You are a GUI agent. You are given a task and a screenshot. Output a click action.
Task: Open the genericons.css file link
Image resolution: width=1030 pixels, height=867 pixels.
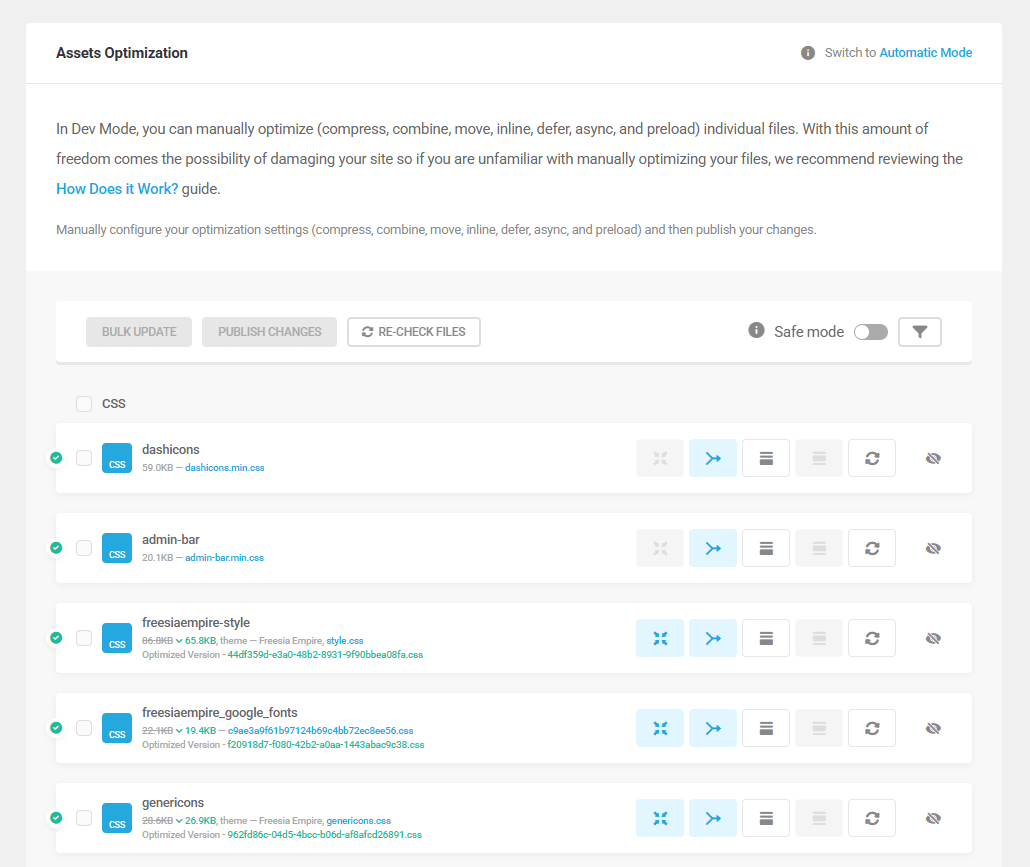click(x=358, y=821)
